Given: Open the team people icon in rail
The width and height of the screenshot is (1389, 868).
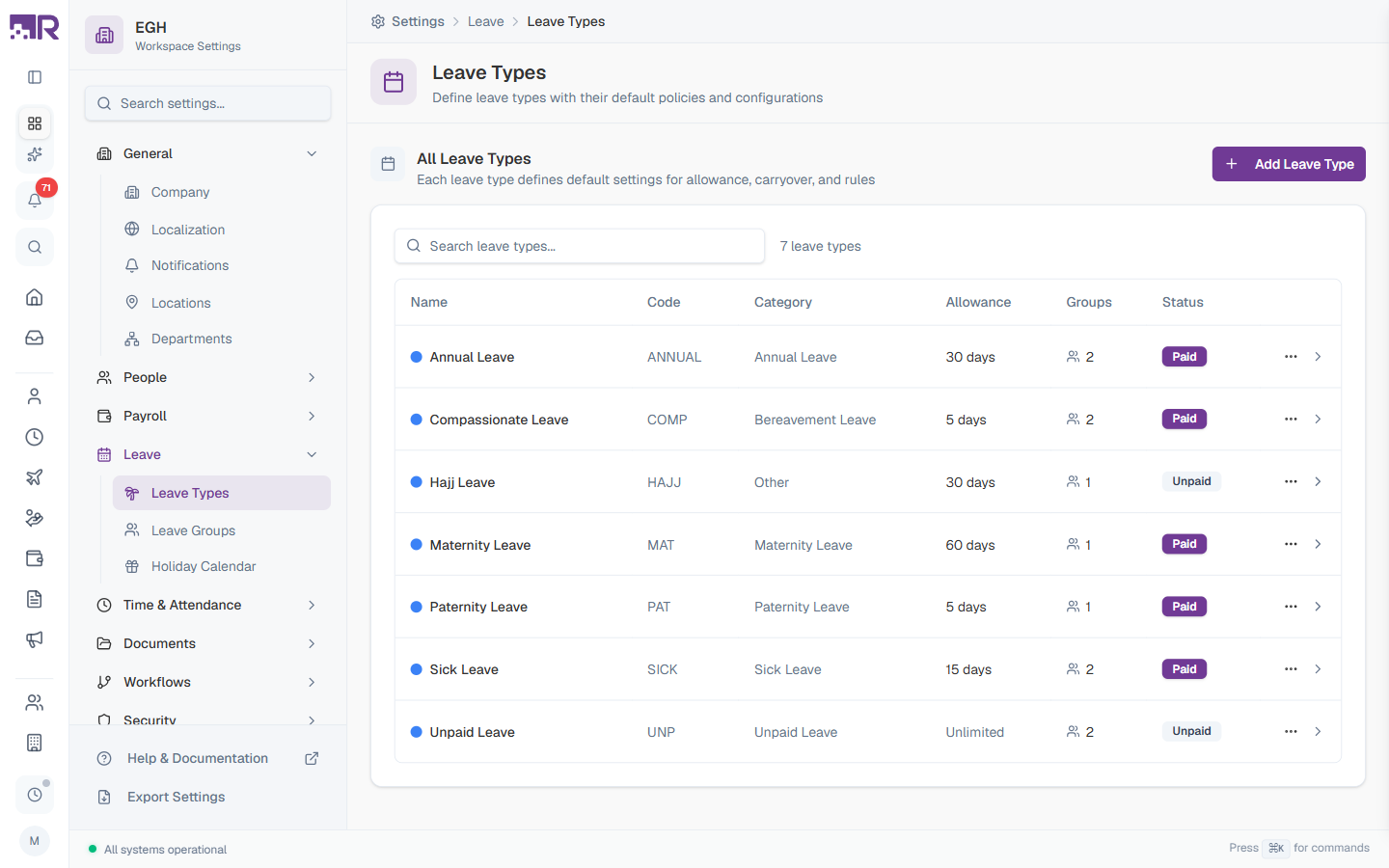Looking at the screenshot, I should [35, 702].
